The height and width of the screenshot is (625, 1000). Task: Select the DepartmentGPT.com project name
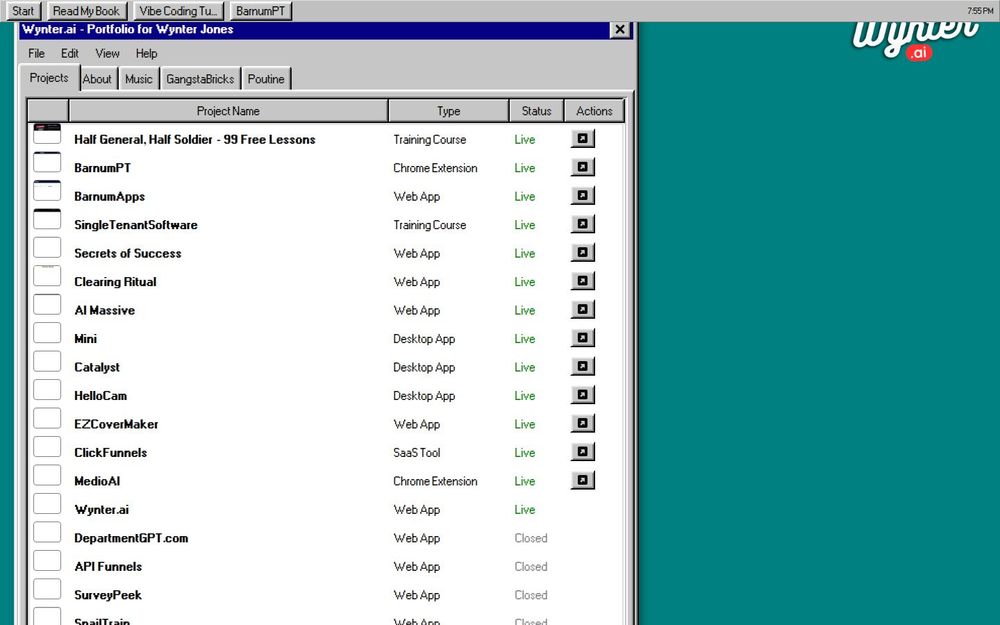click(131, 538)
